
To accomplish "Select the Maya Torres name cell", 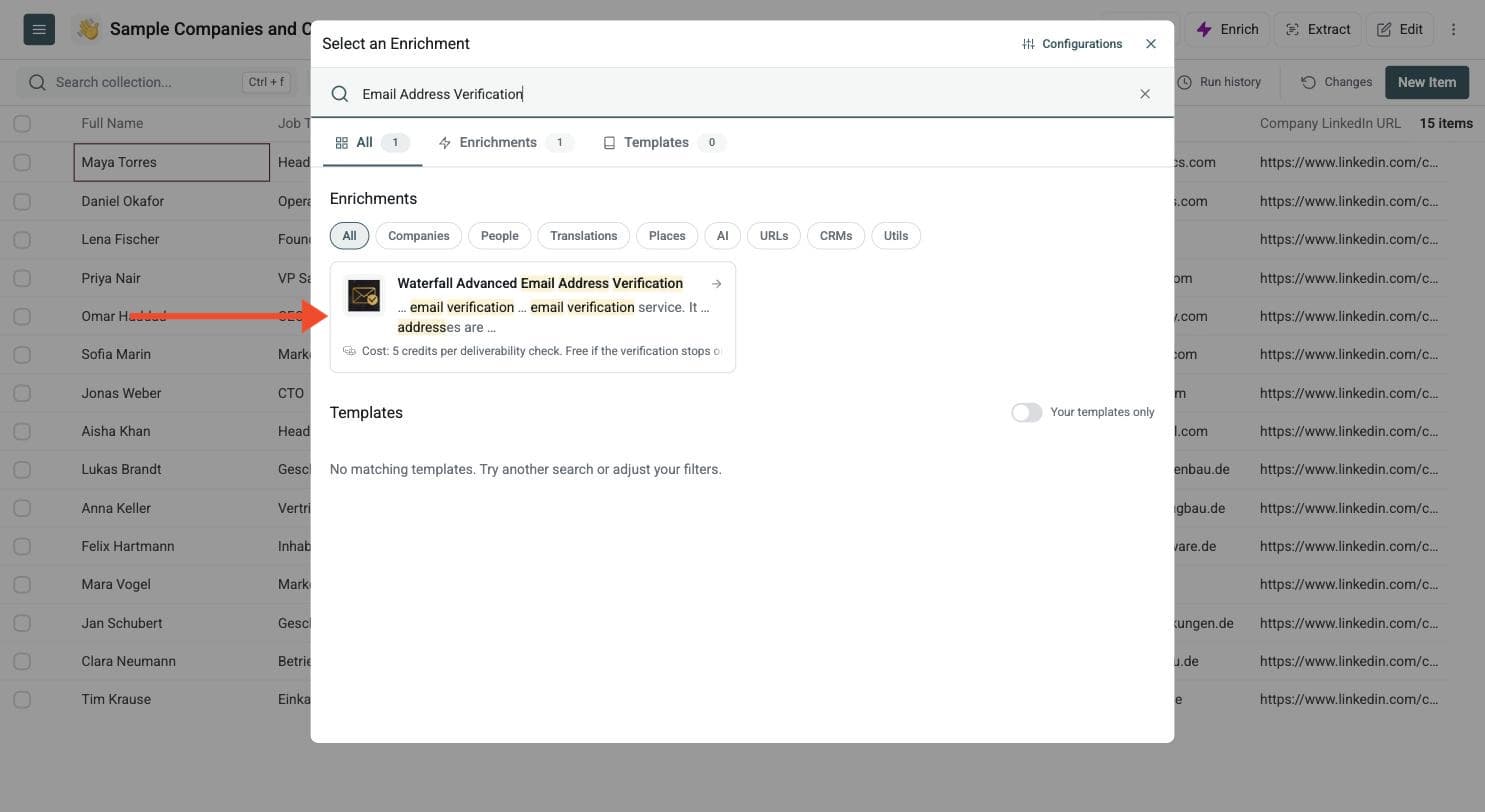I will pyautogui.click(x=172, y=163).
